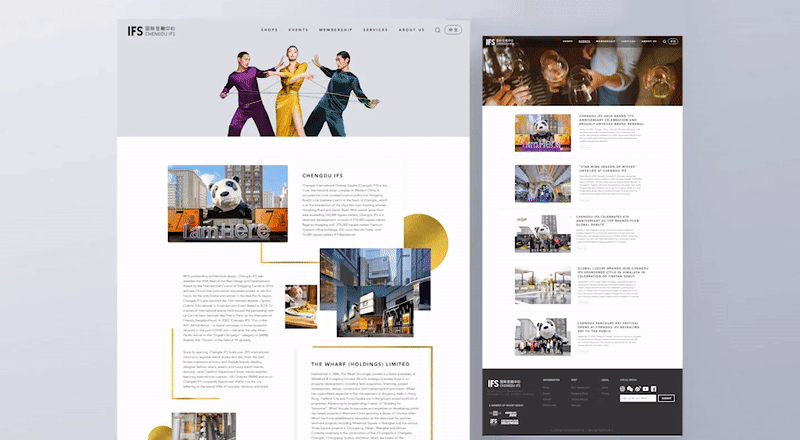Open Services in the Events page navigation

click(x=628, y=41)
